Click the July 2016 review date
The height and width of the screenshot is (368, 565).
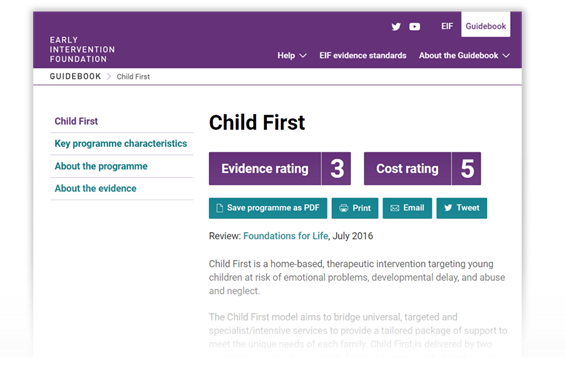coord(353,236)
